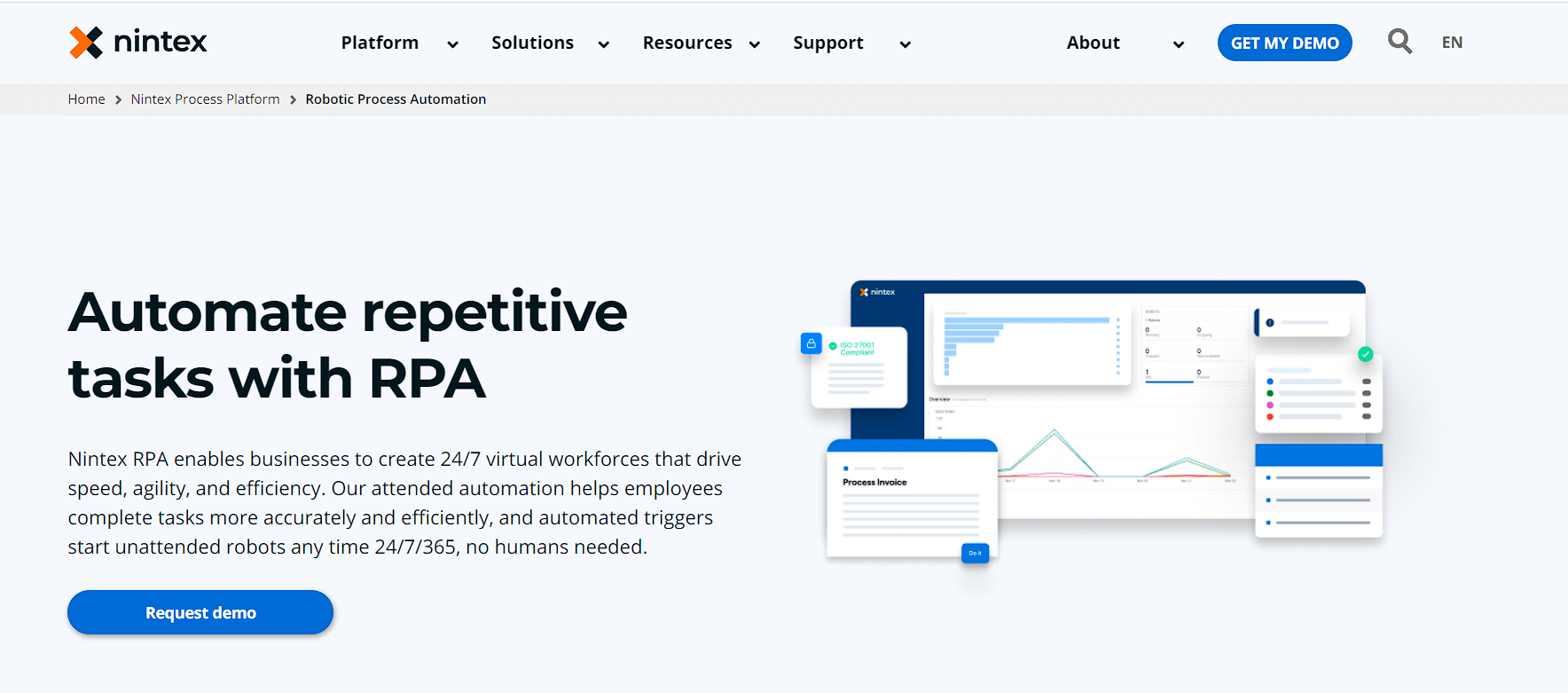The image size is (1568, 693).
Task: Click the GET MY DEMO button
Action: click(1284, 43)
